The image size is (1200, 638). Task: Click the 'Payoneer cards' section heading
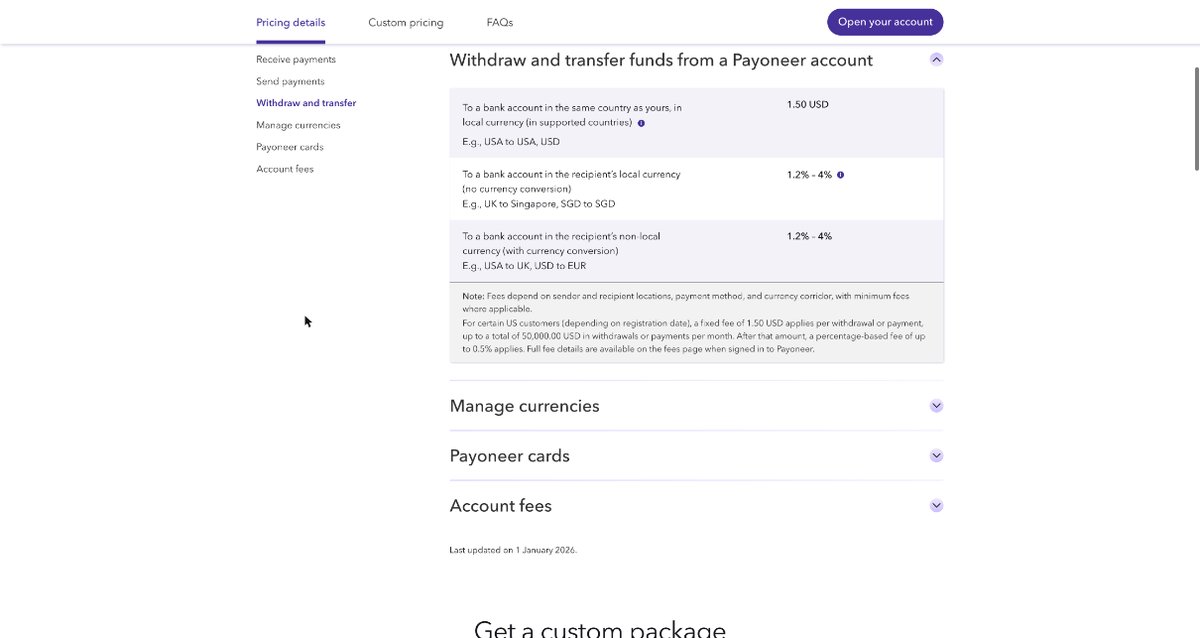coord(510,456)
